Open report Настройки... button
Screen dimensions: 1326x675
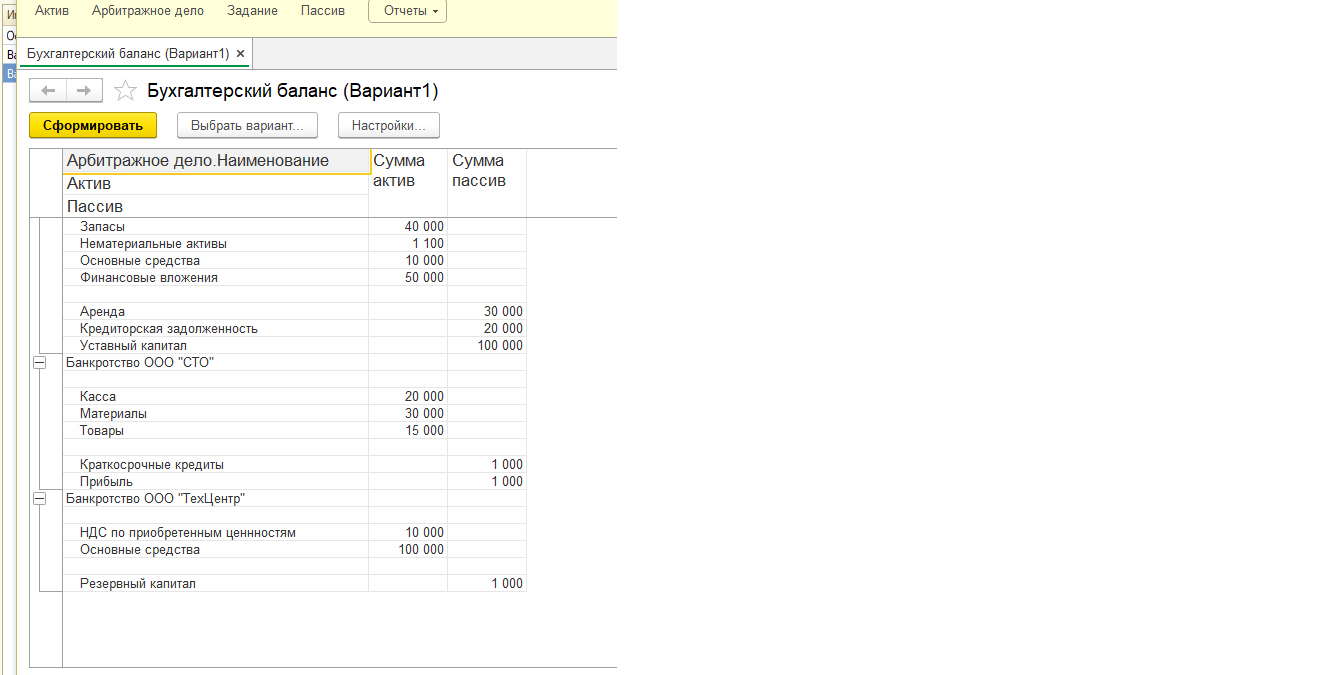click(x=389, y=126)
